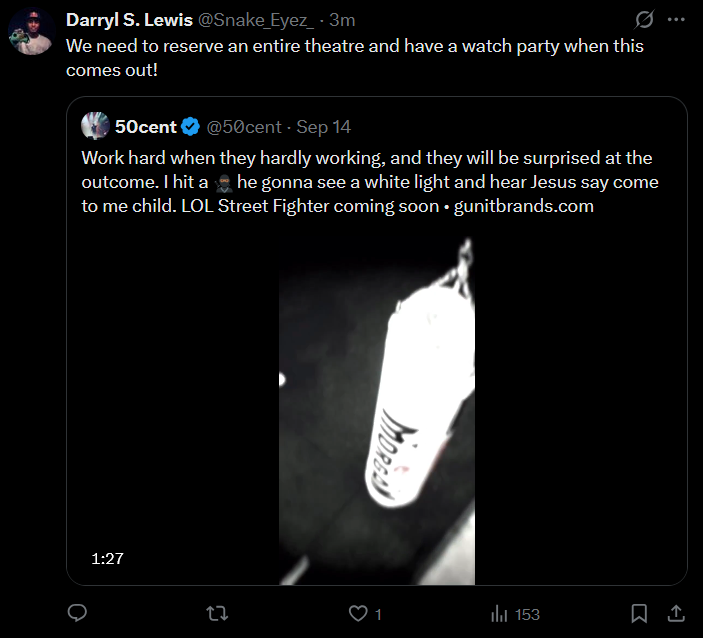Open Darryl S. Lewis display name link

tap(129, 21)
